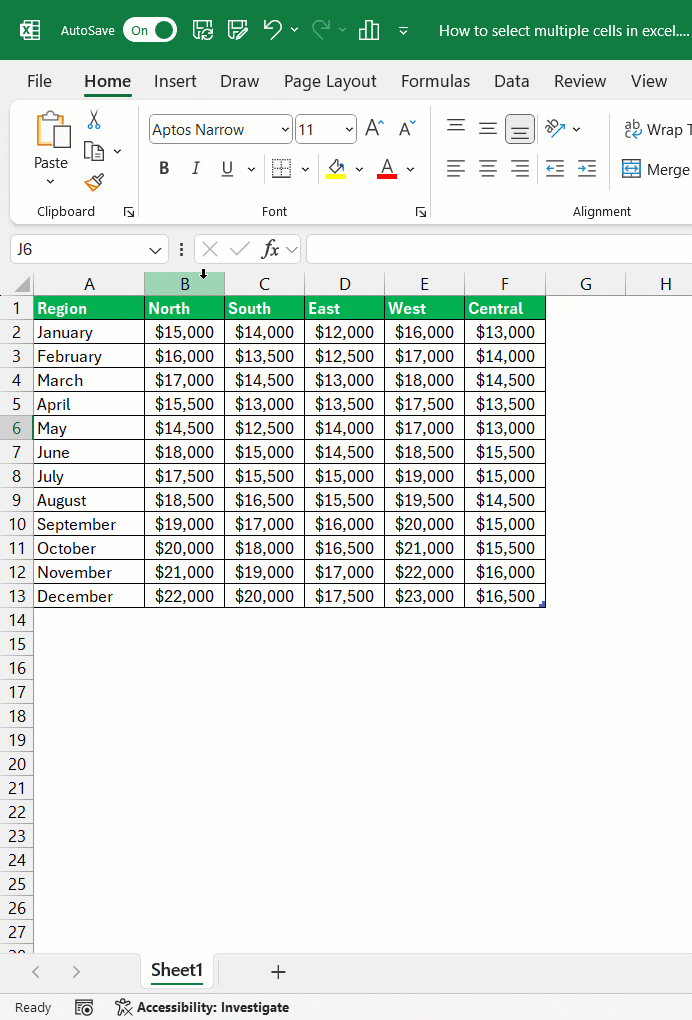Click the macro recording status bar icon
Image resolution: width=692 pixels, height=1020 pixels.
pyautogui.click(x=84, y=1008)
